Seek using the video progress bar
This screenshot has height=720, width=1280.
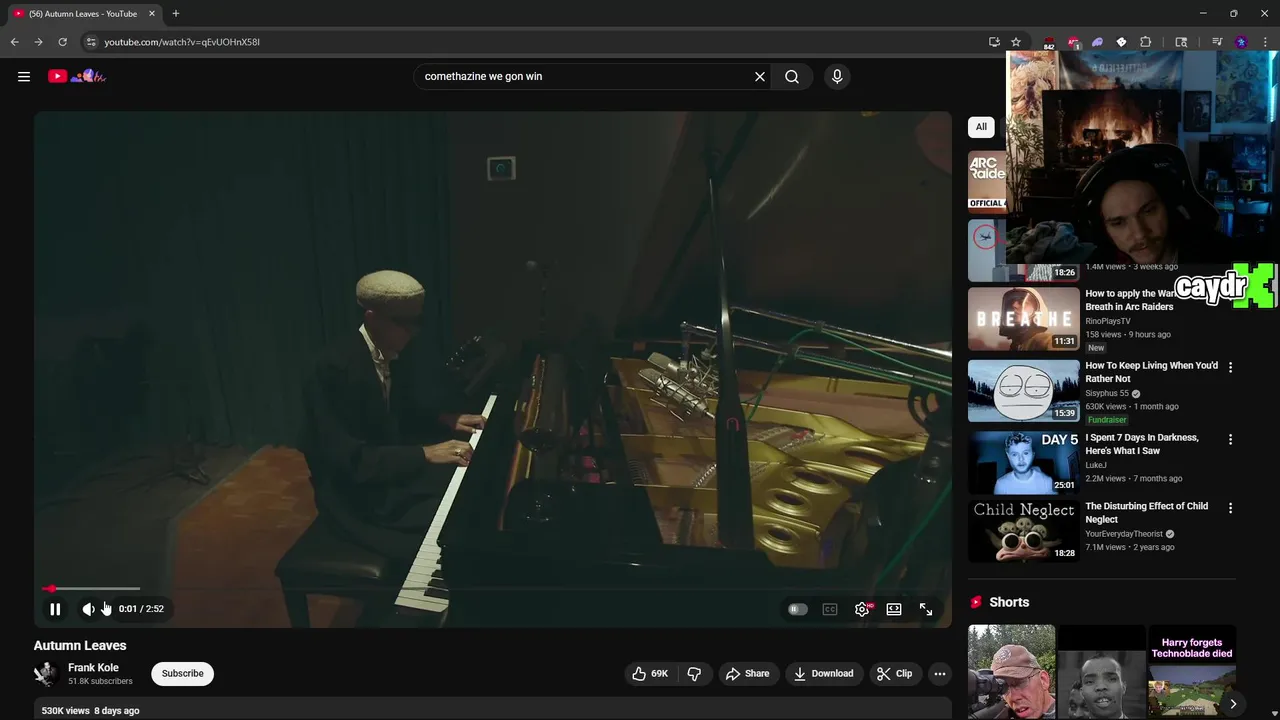click(494, 589)
